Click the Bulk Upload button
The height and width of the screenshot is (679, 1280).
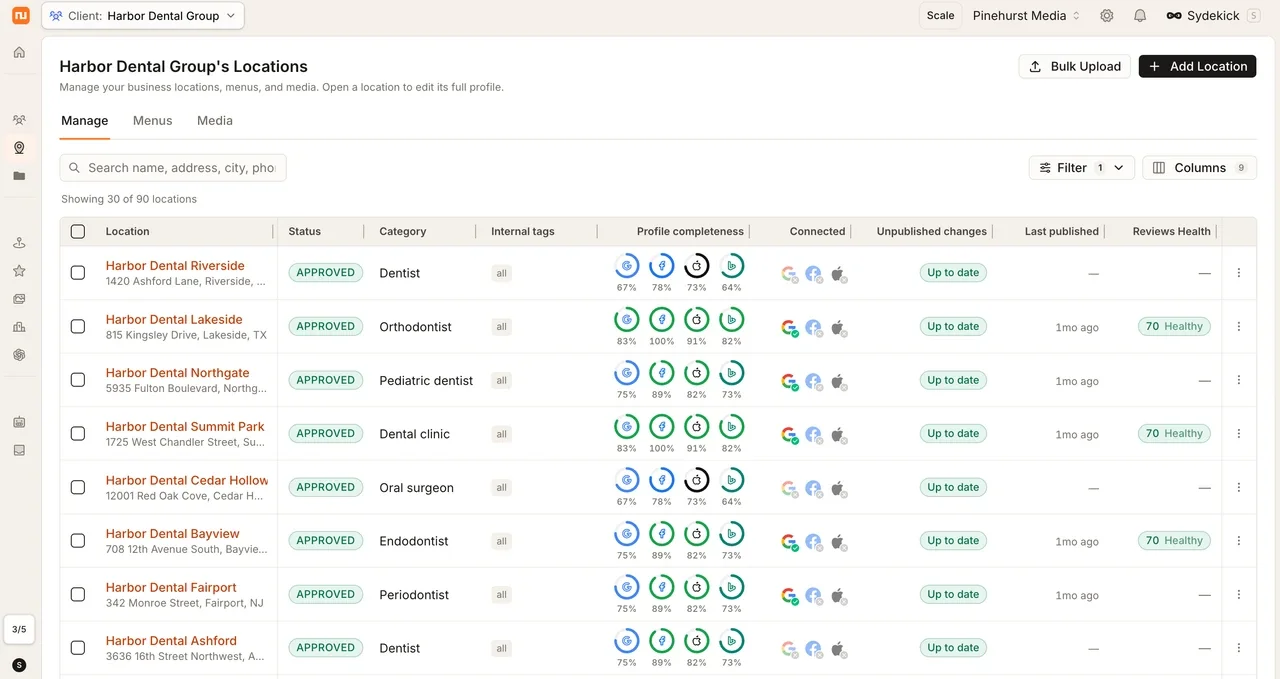click(1075, 66)
